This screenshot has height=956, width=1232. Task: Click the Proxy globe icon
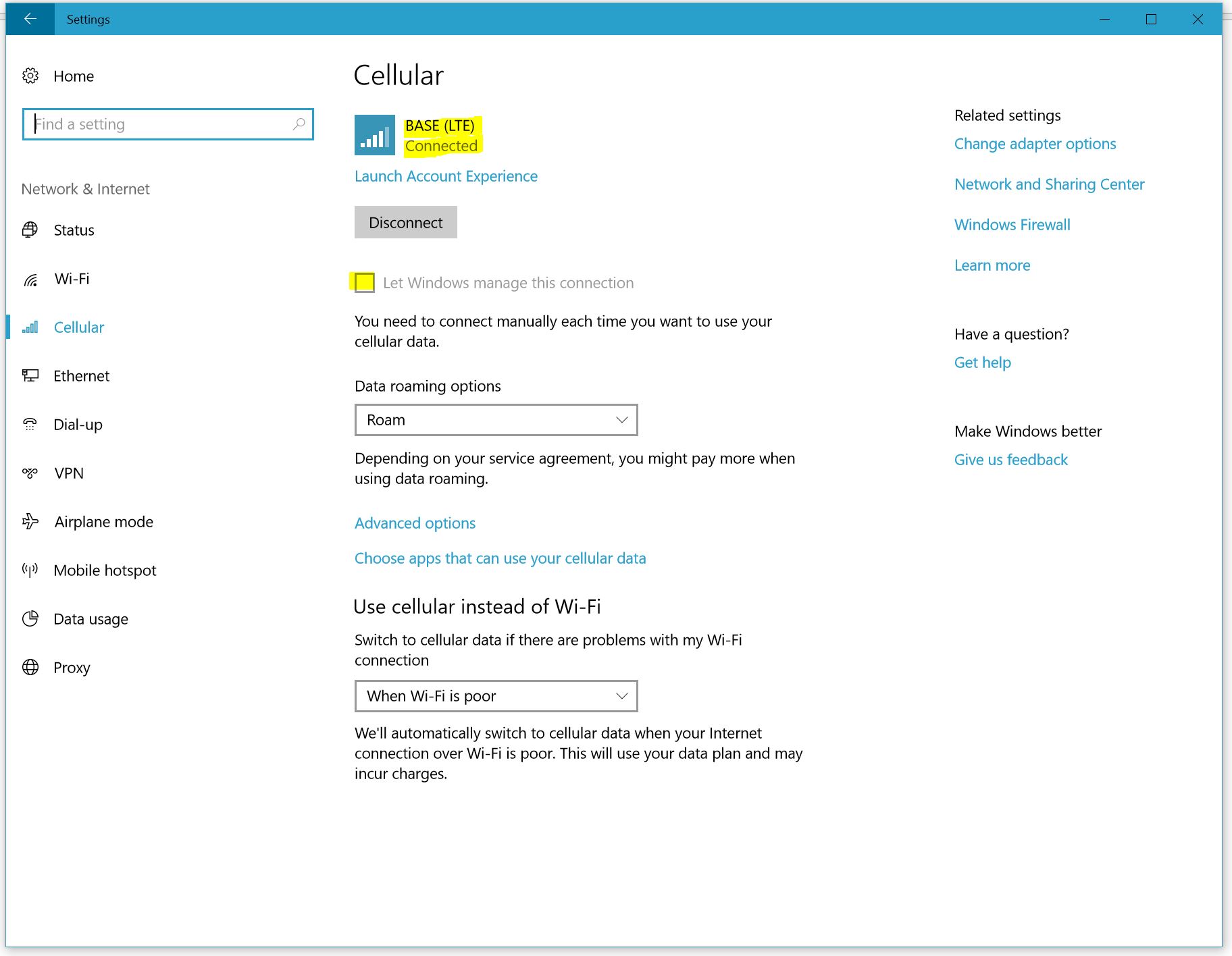[x=30, y=668]
